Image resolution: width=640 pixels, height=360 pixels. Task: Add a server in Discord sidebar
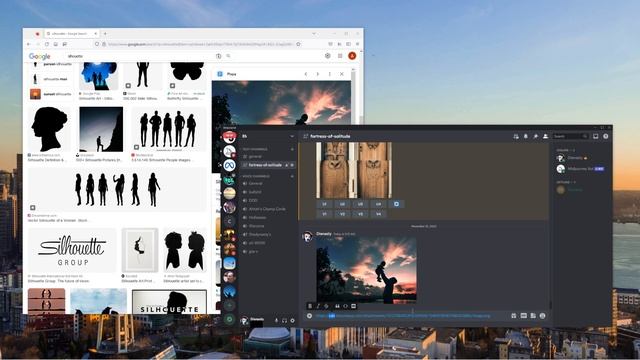(229, 305)
